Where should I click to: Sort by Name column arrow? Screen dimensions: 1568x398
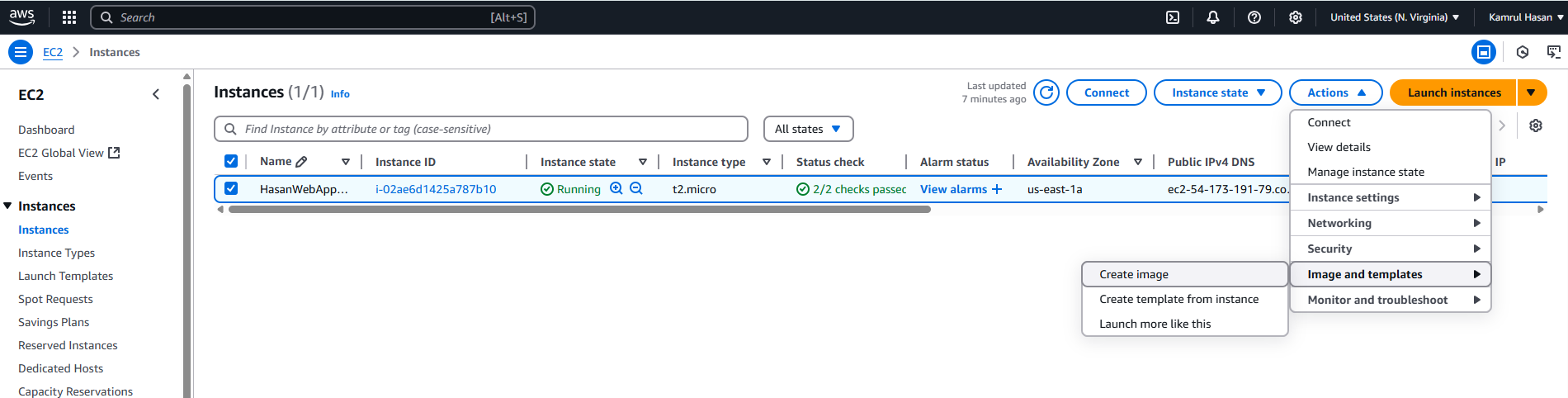pyautogui.click(x=346, y=162)
